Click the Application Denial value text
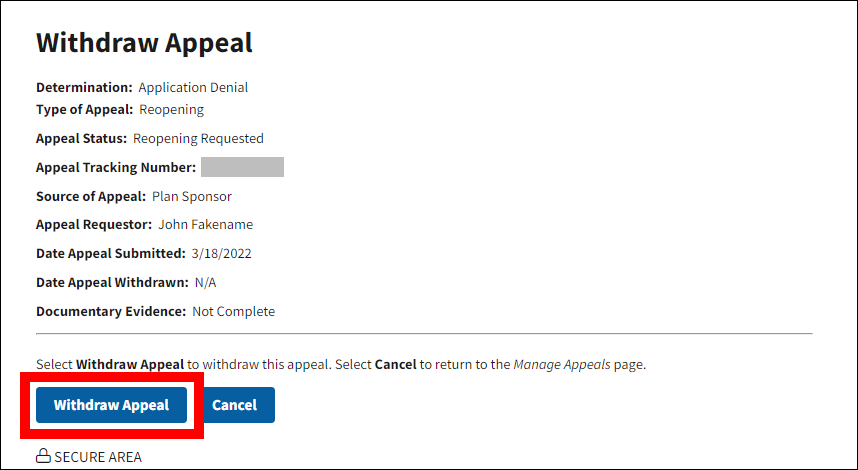 [193, 87]
